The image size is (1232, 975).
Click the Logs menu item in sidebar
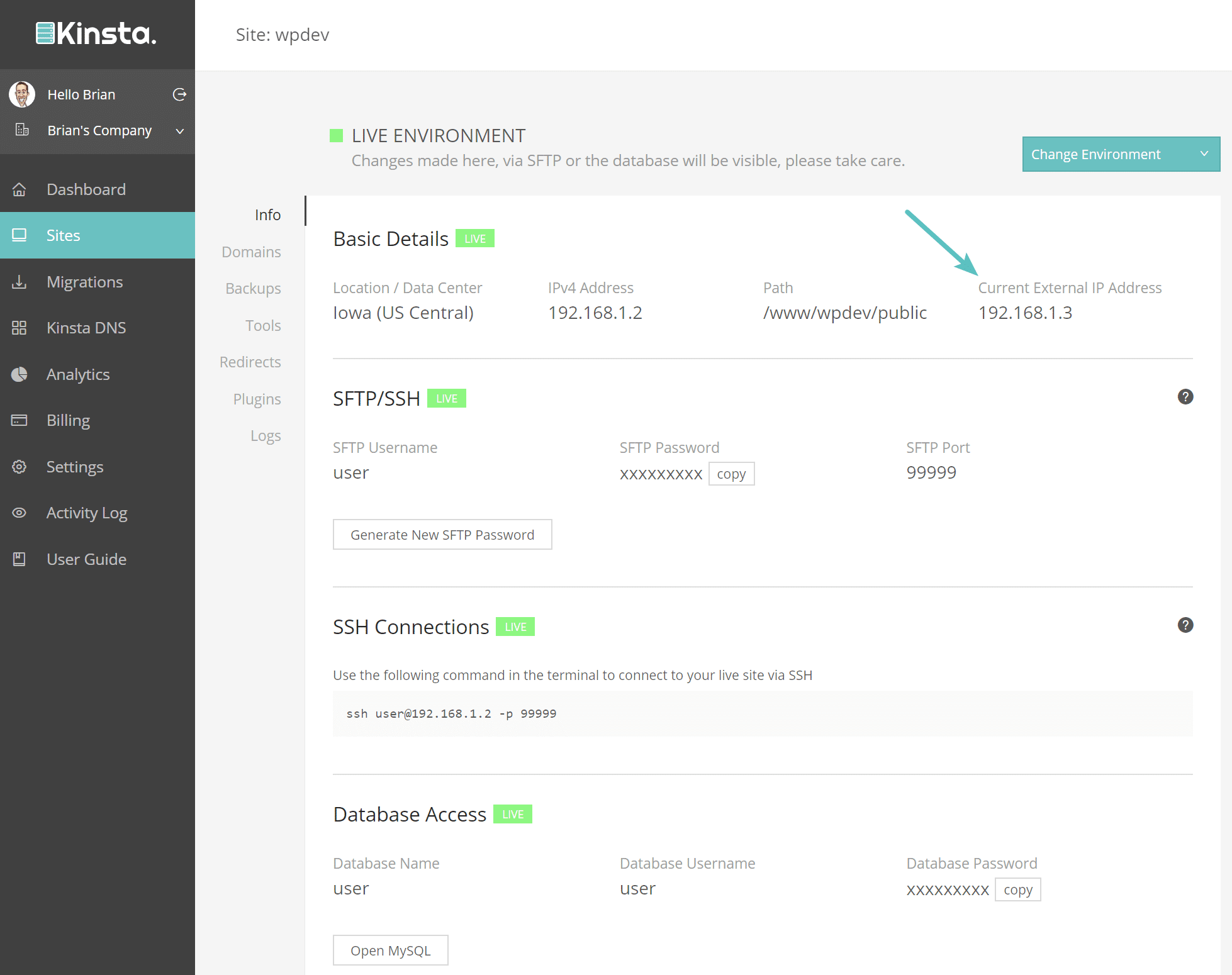[266, 435]
